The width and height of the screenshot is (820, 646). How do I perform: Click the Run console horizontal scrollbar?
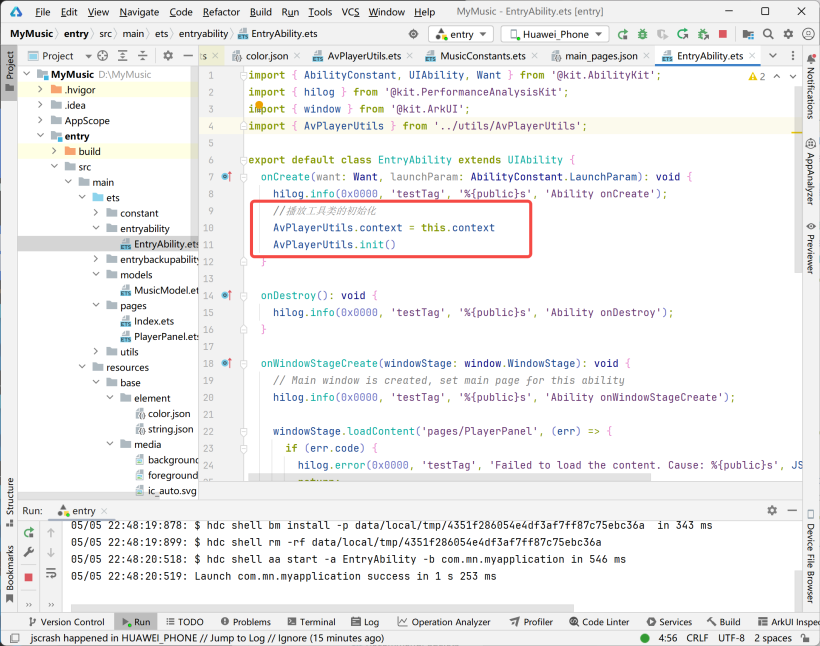click(322, 608)
